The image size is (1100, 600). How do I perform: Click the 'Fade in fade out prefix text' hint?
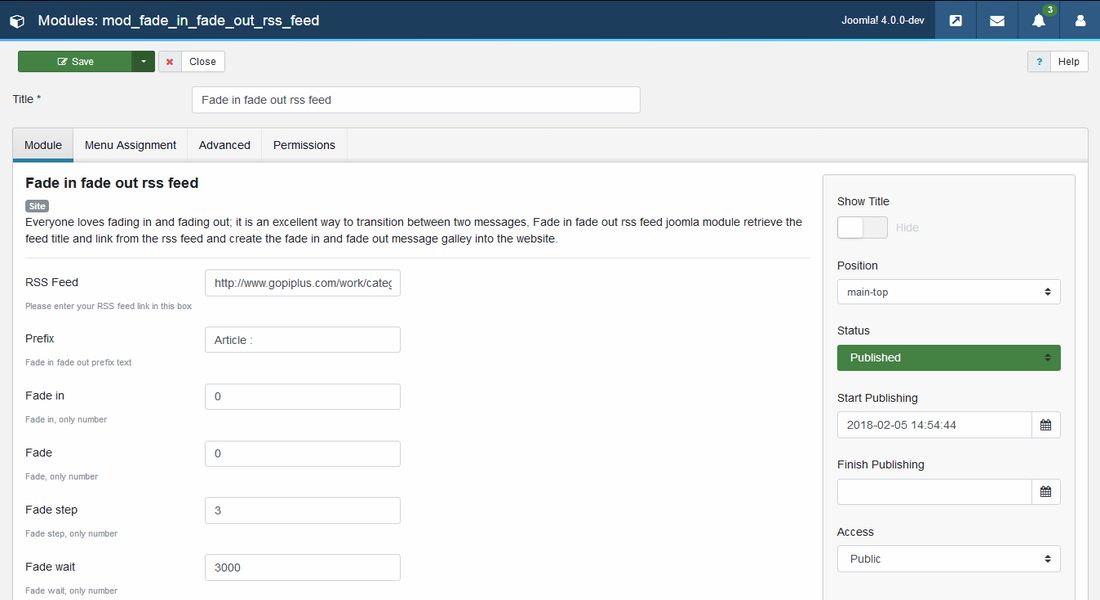point(79,363)
